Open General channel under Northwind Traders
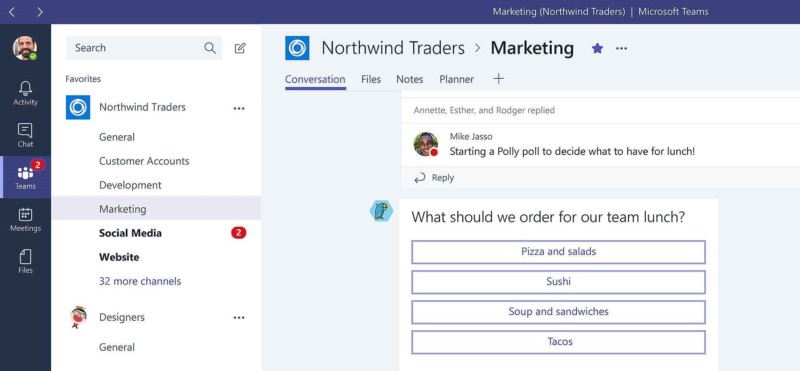The height and width of the screenshot is (371, 800). point(117,137)
